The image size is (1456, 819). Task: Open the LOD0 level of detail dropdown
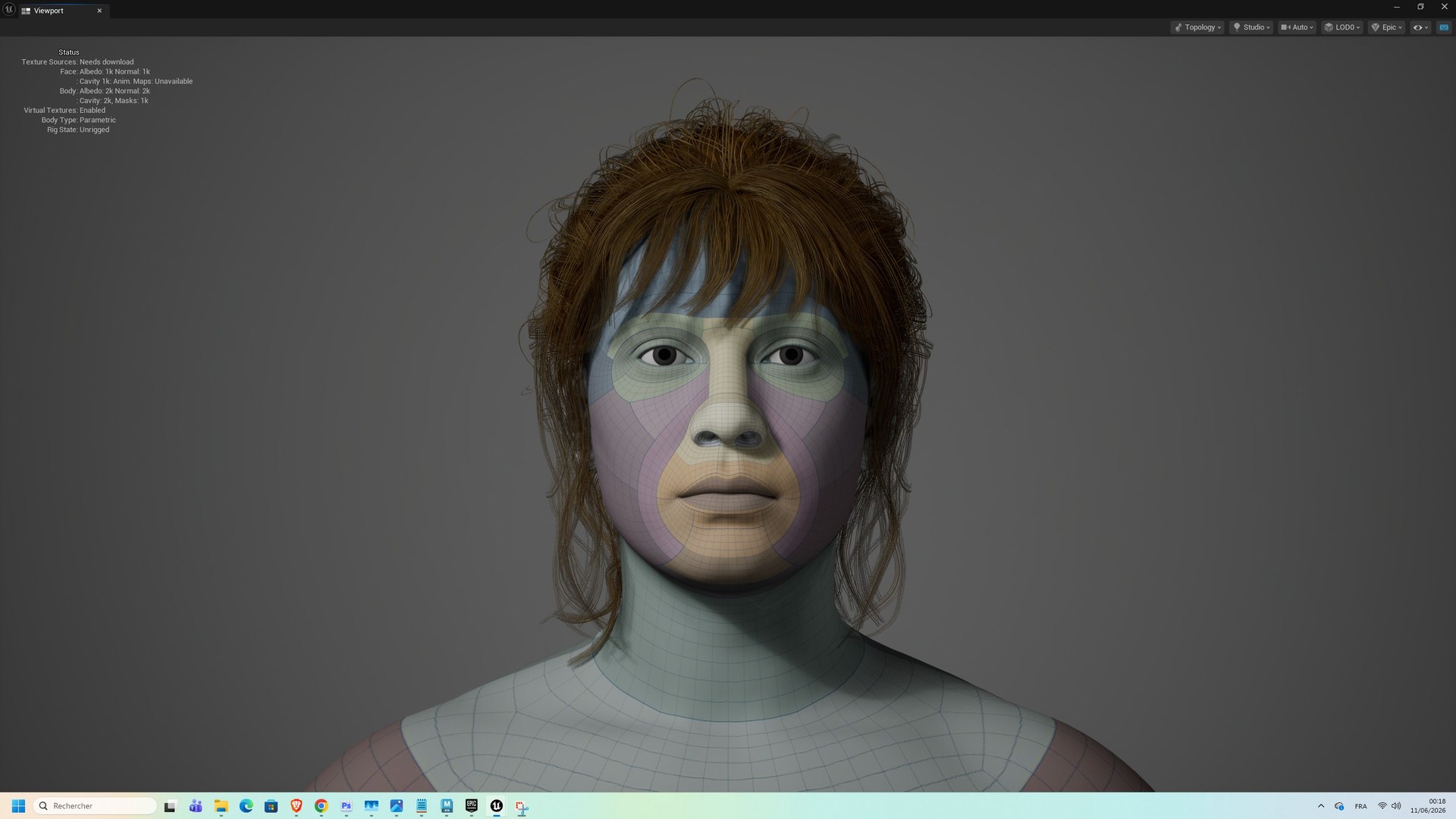pos(1342,27)
